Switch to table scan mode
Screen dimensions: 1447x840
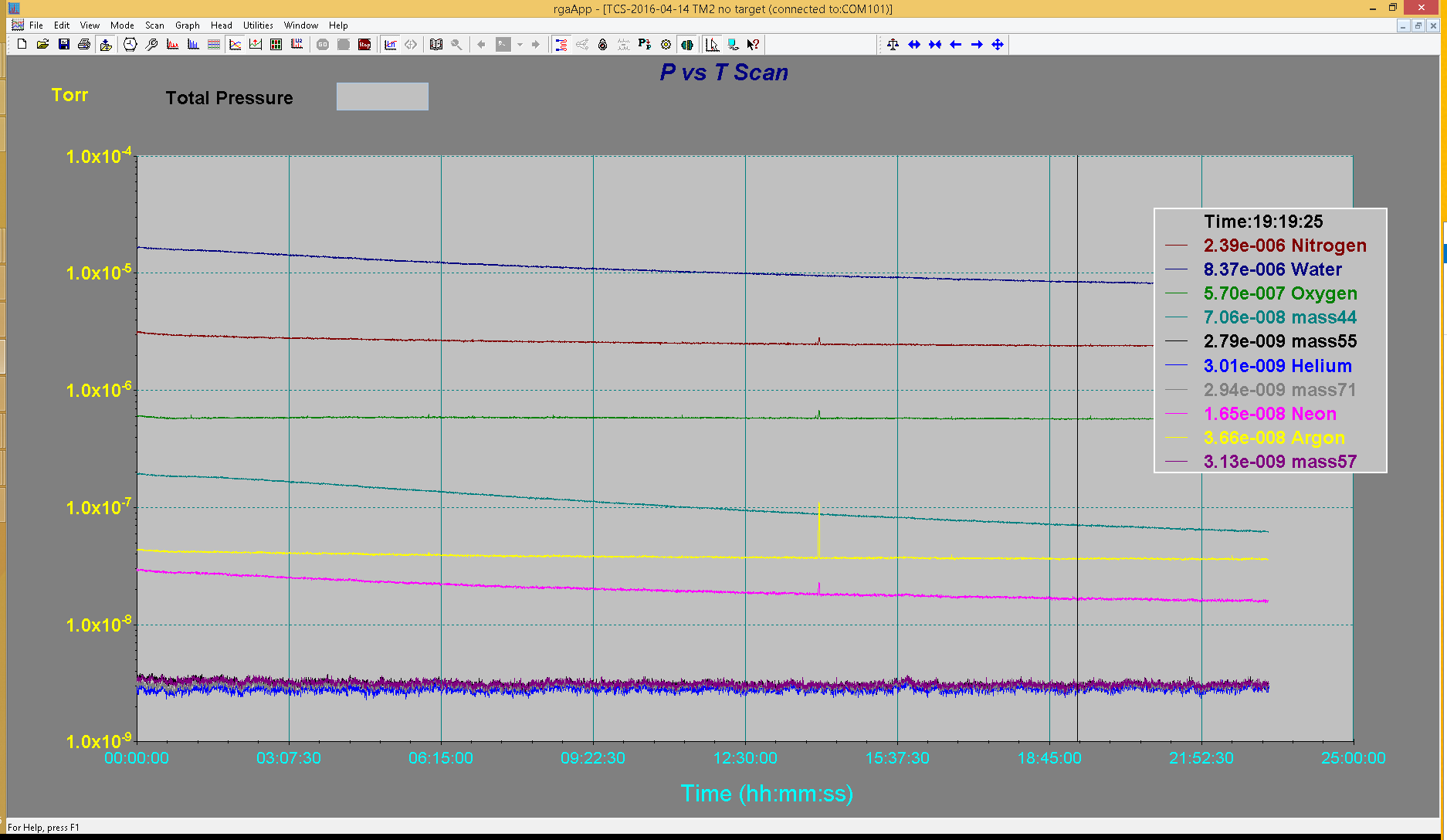pyautogui.click(x=214, y=45)
